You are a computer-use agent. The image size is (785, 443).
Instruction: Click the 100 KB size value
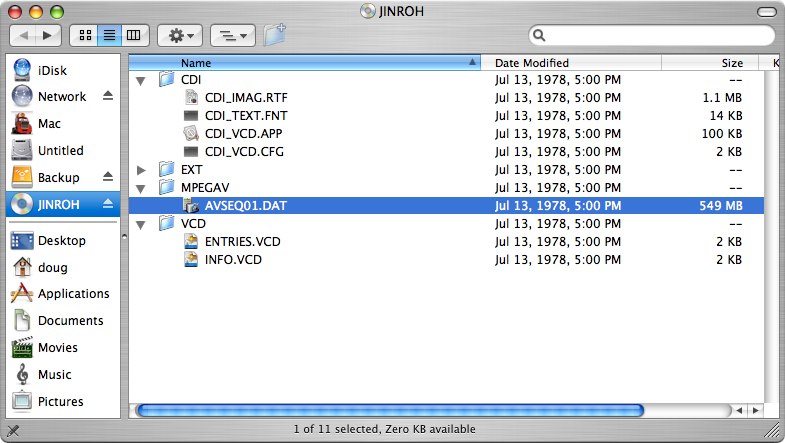click(722, 134)
